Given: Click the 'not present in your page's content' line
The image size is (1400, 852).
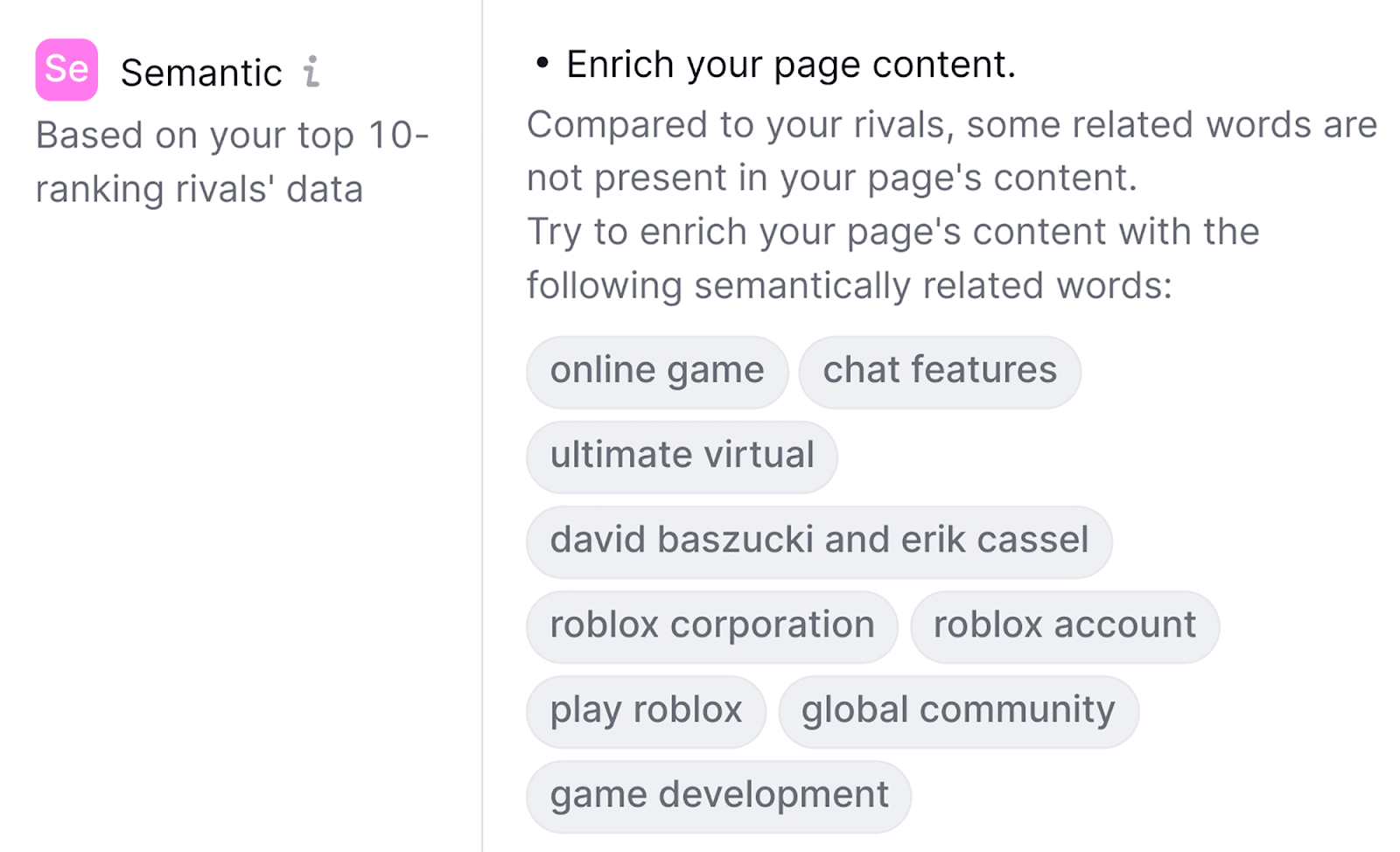Looking at the screenshot, I should coord(831,178).
